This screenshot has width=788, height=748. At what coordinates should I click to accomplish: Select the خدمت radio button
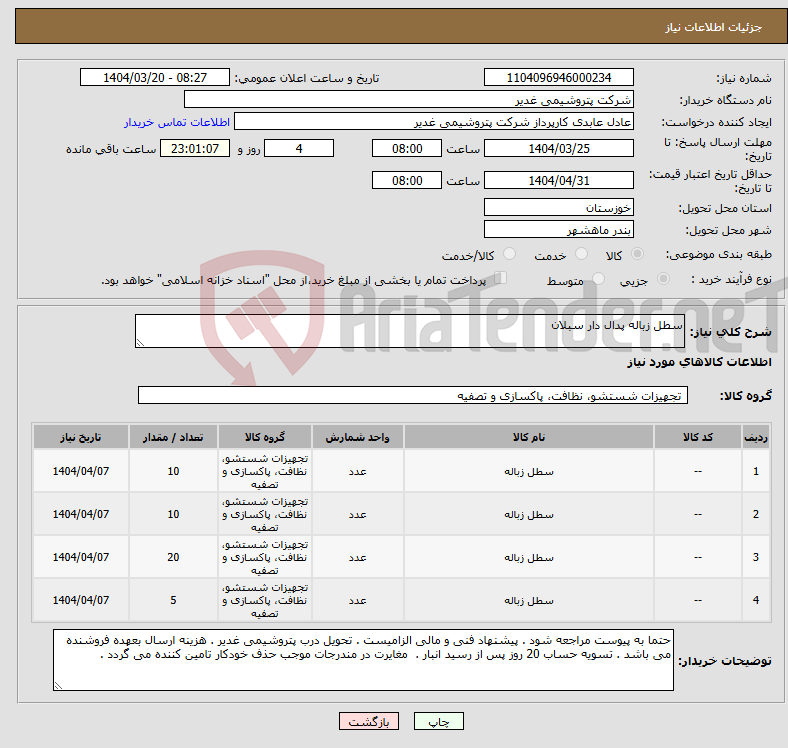click(x=581, y=254)
